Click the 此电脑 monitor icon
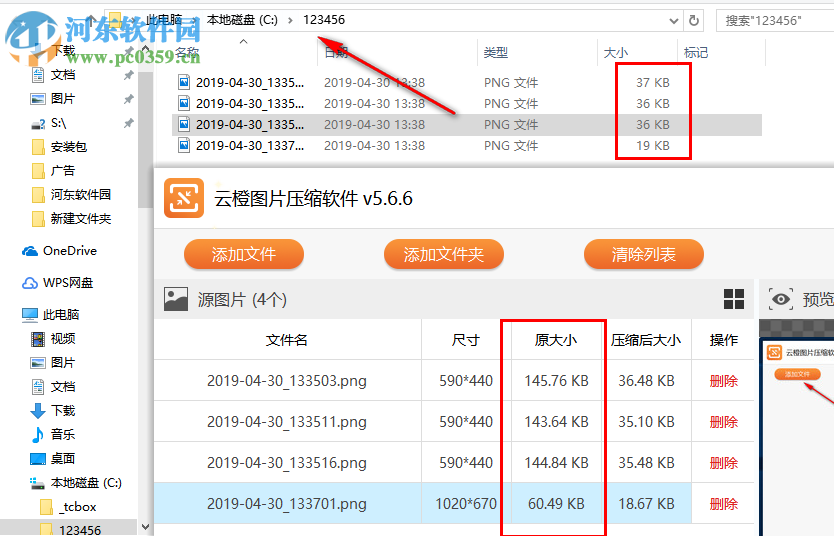834x536 pixels. click(30, 315)
